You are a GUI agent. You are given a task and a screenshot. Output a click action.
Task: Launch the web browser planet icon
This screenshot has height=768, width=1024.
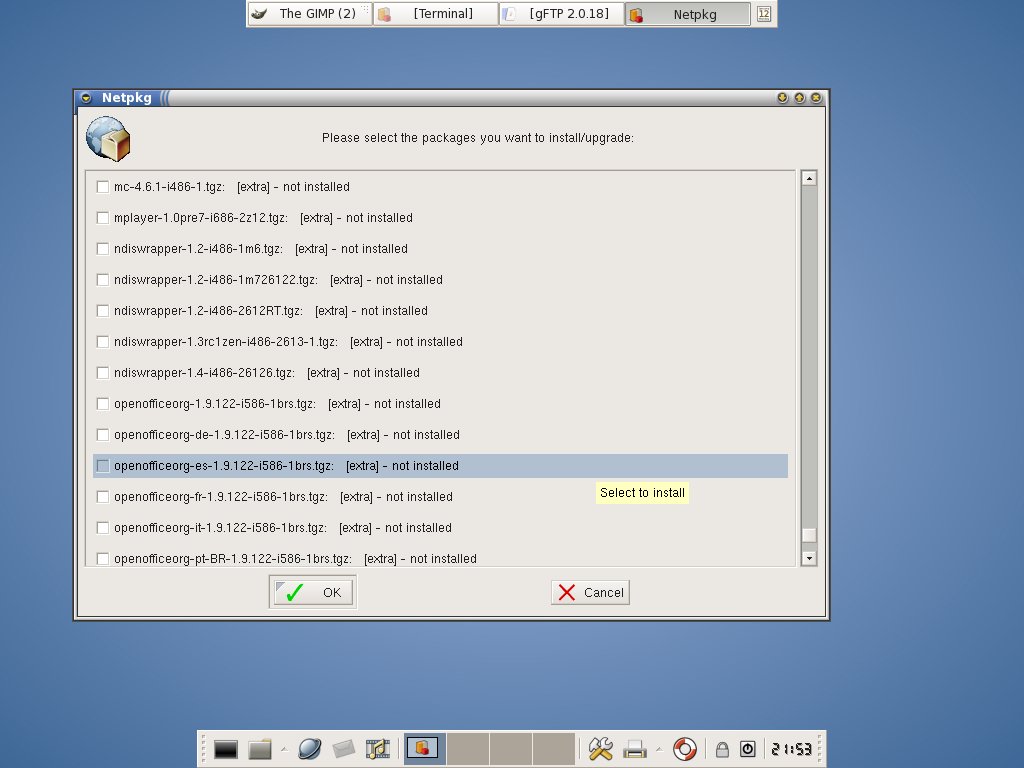(x=310, y=749)
